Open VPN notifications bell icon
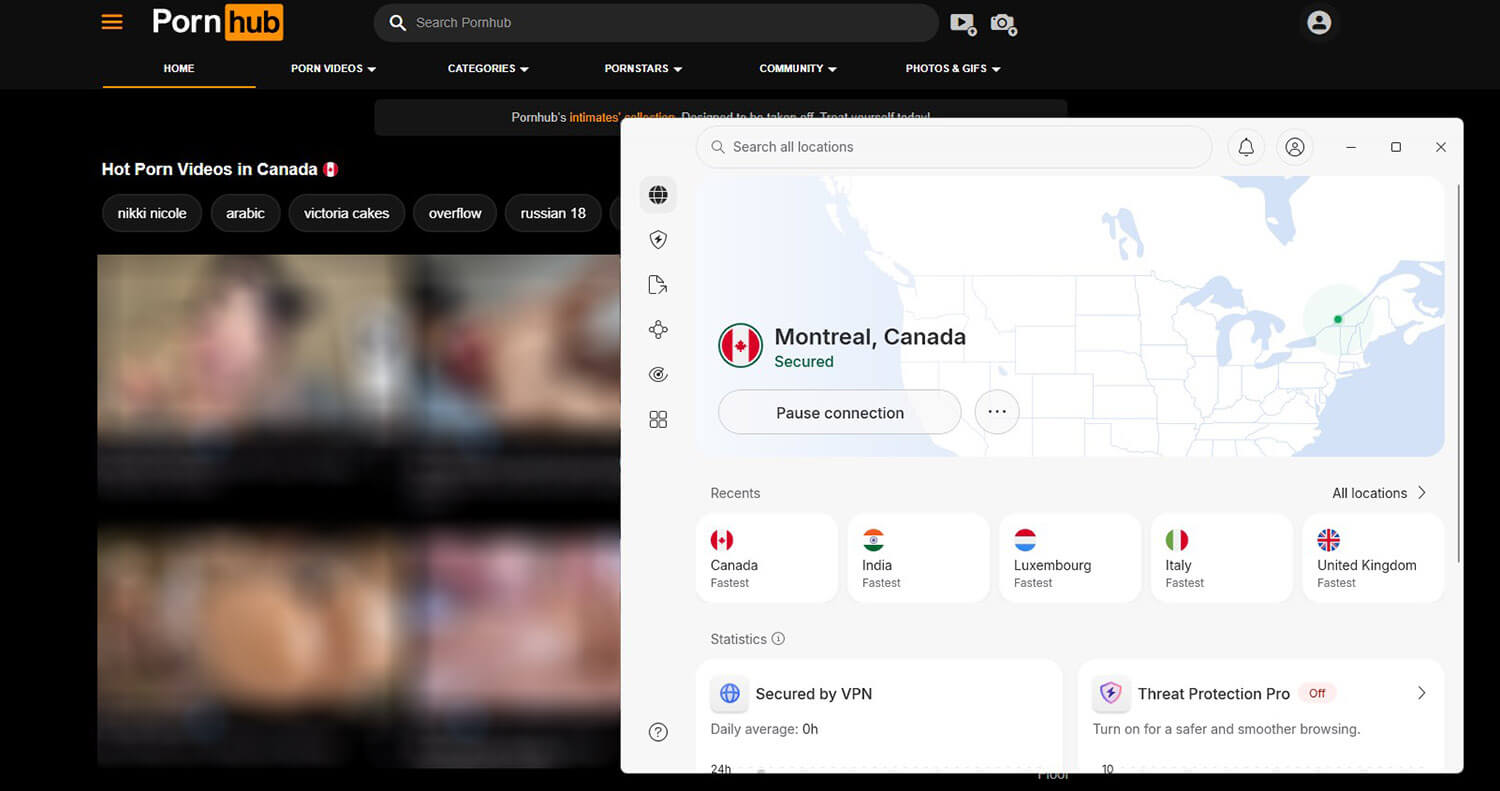 click(1246, 147)
